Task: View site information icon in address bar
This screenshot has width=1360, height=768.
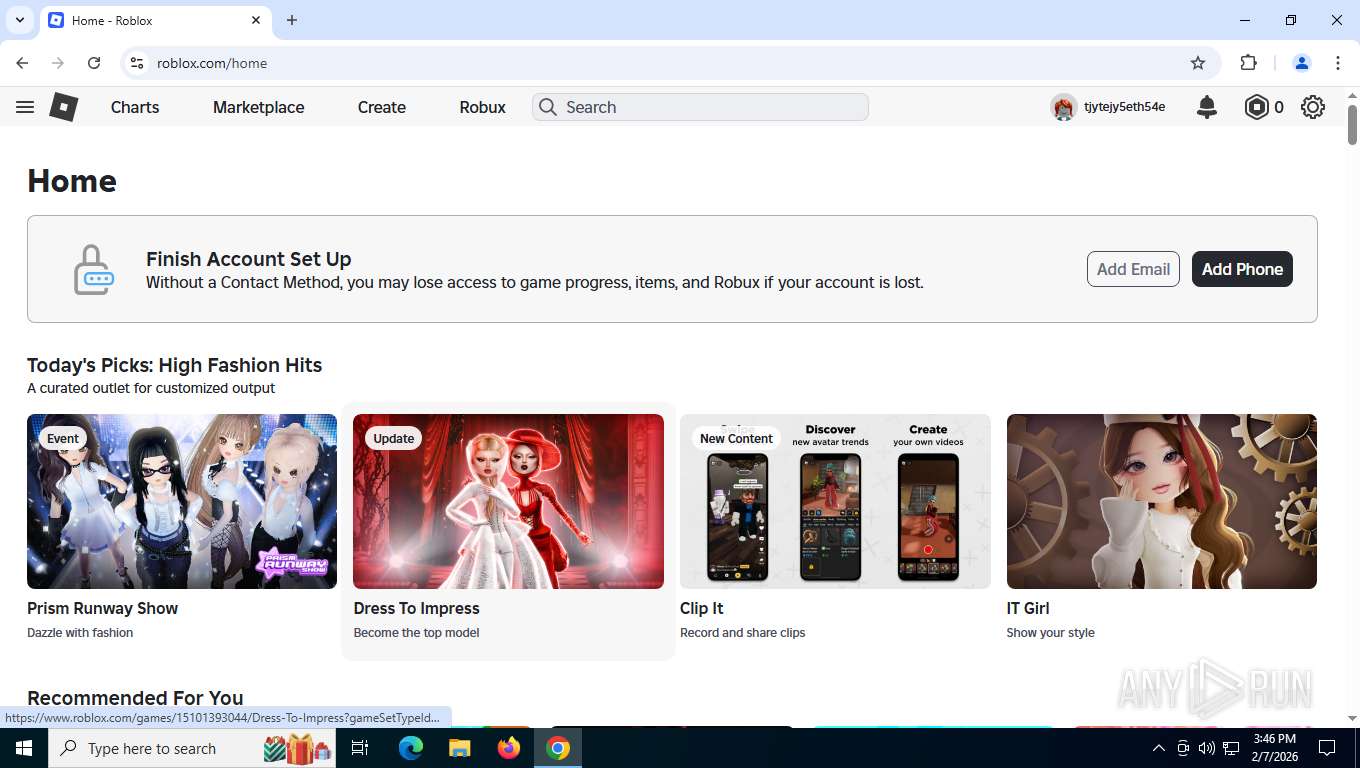Action: tap(138, 63)
